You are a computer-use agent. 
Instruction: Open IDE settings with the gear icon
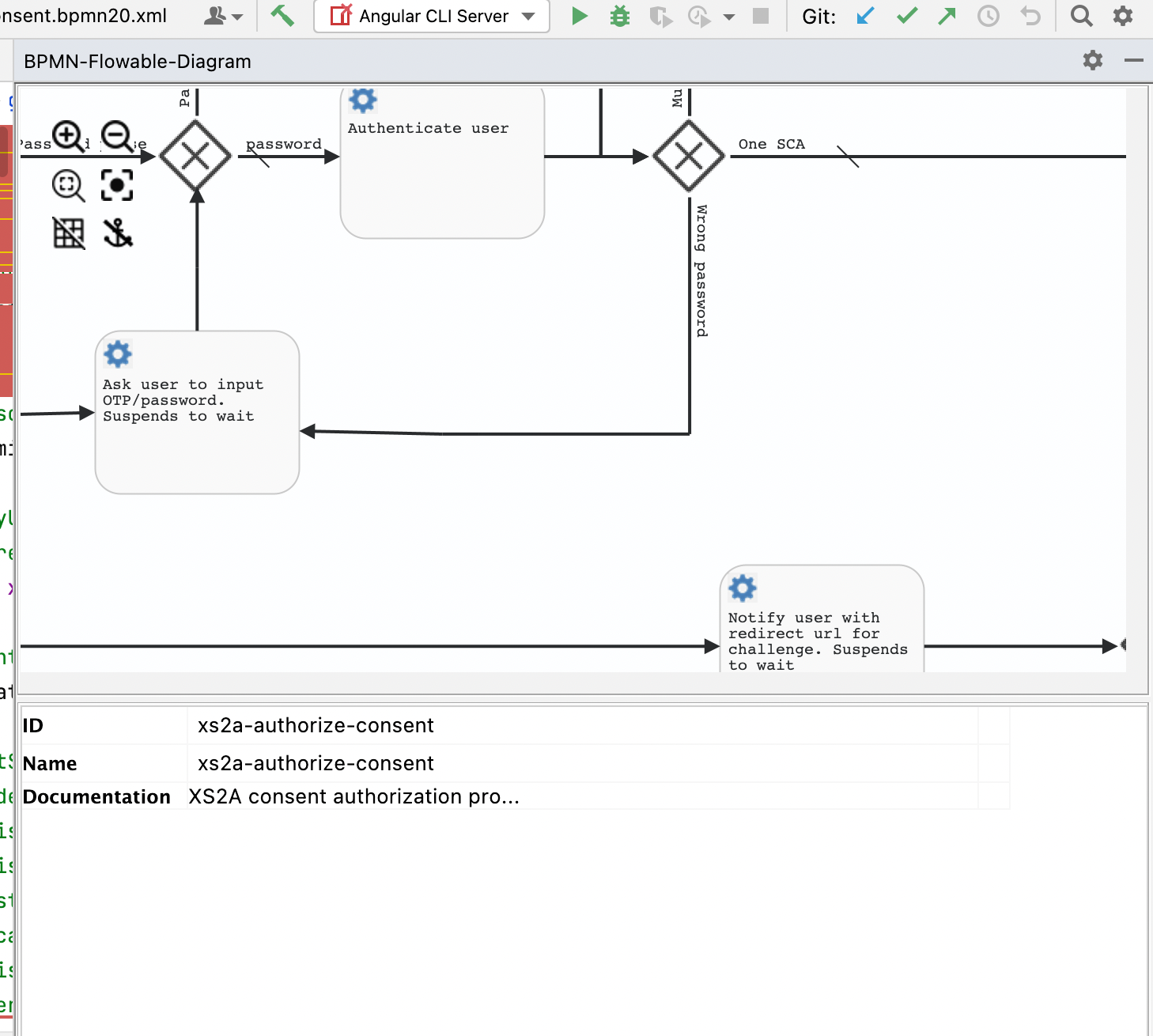[x=1122, y=16]
